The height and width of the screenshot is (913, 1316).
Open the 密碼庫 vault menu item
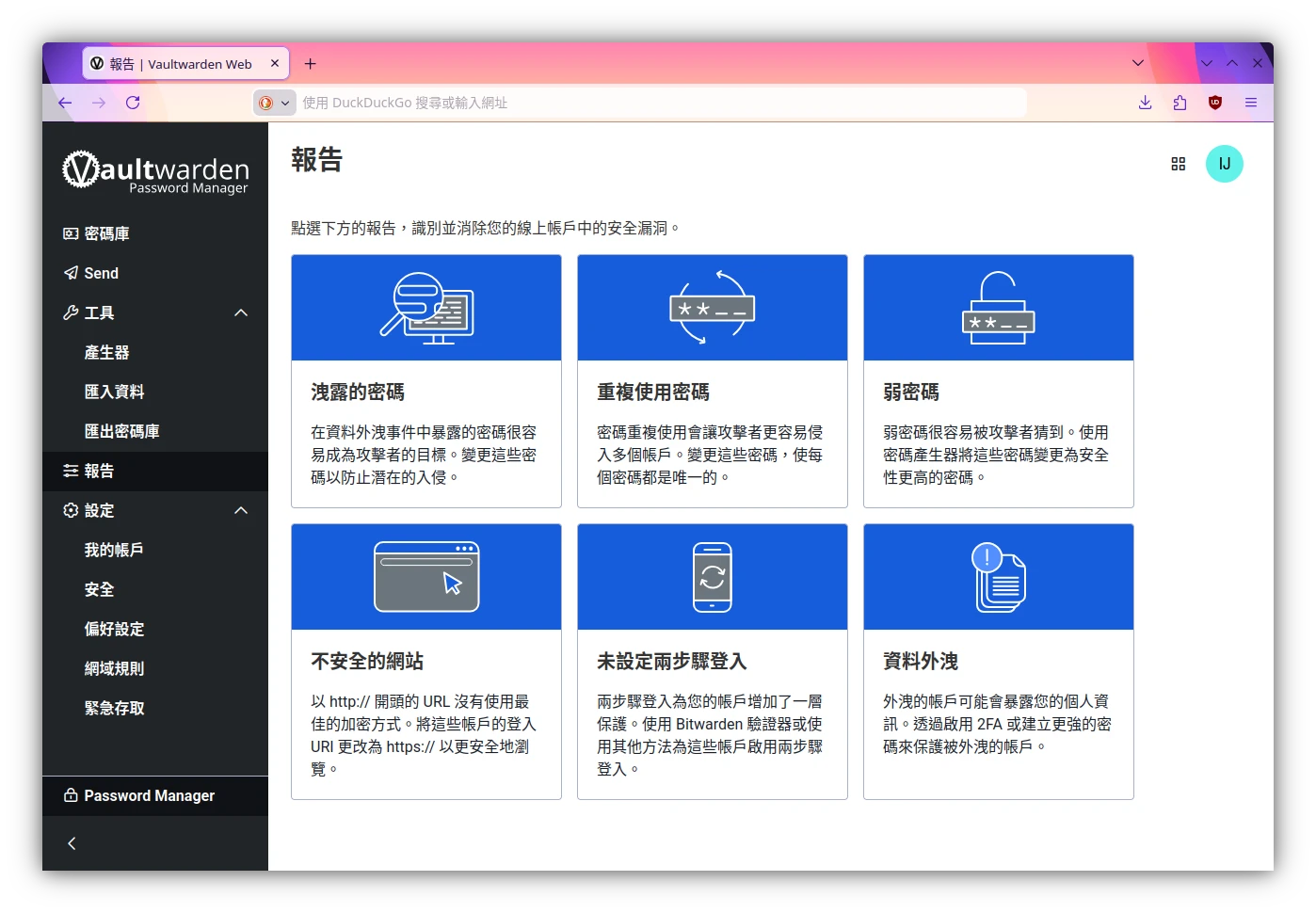coord(106,233)
